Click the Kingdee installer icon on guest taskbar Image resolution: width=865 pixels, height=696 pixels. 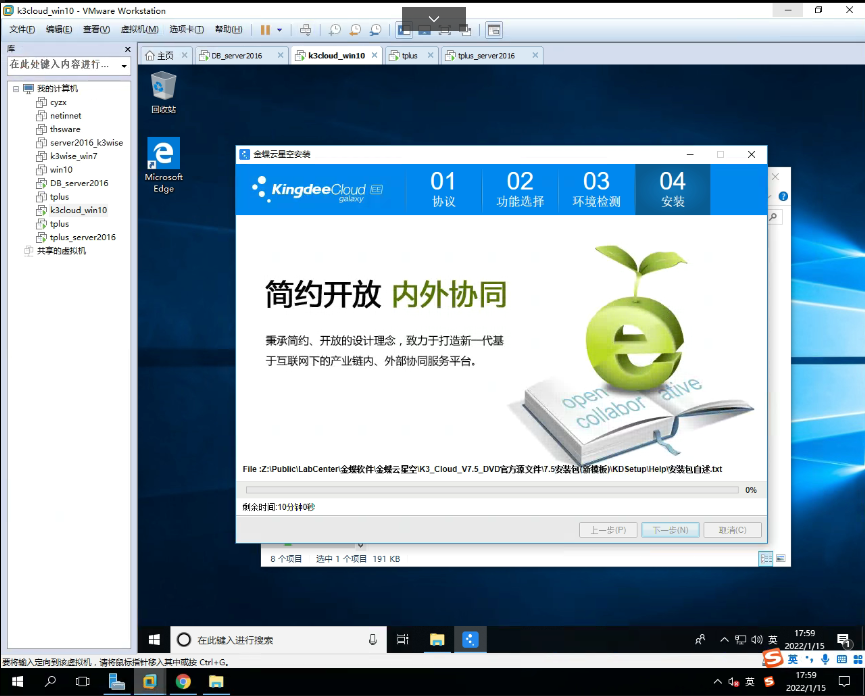(x=470, y=640)
